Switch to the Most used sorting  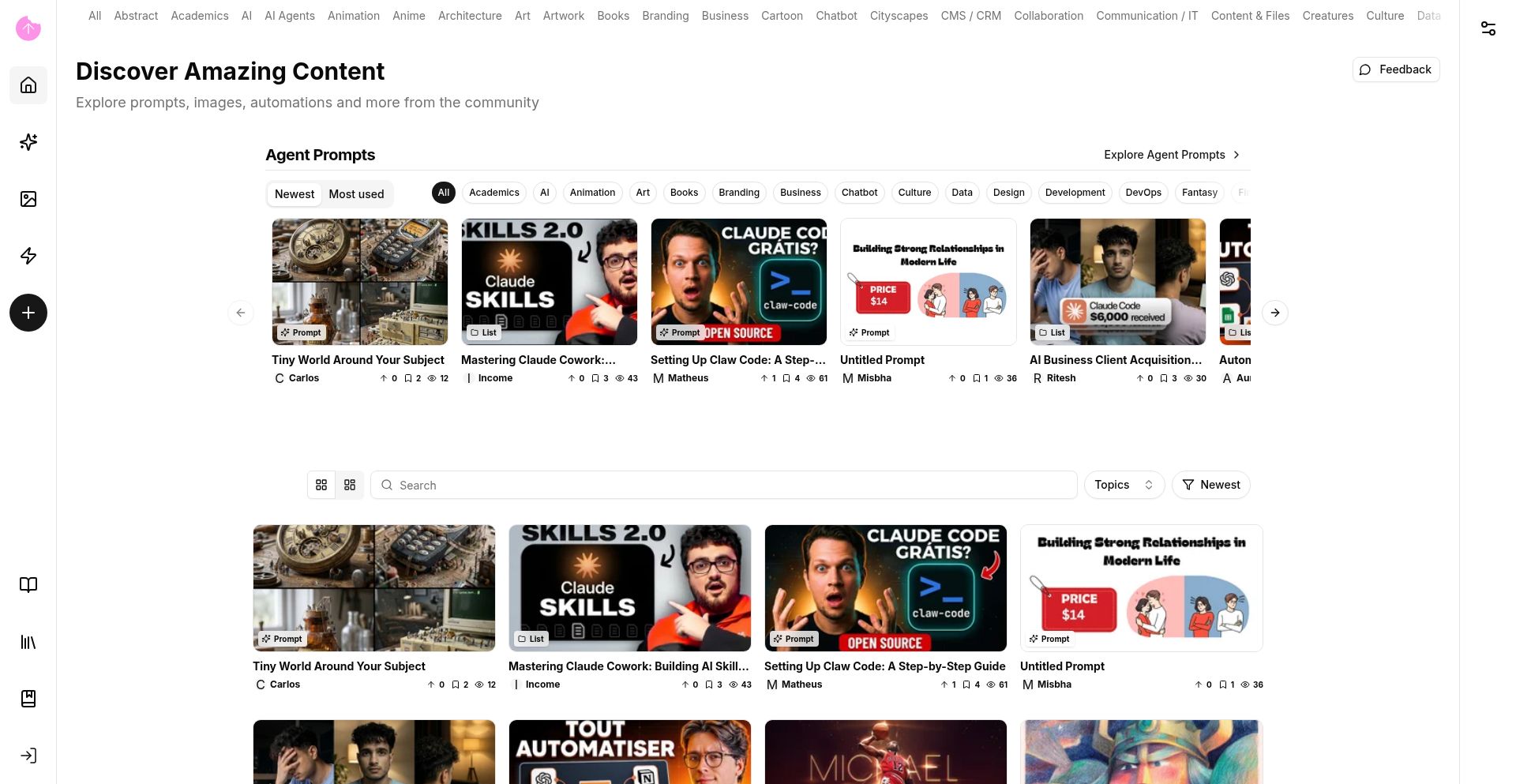(x=356, y=194)
